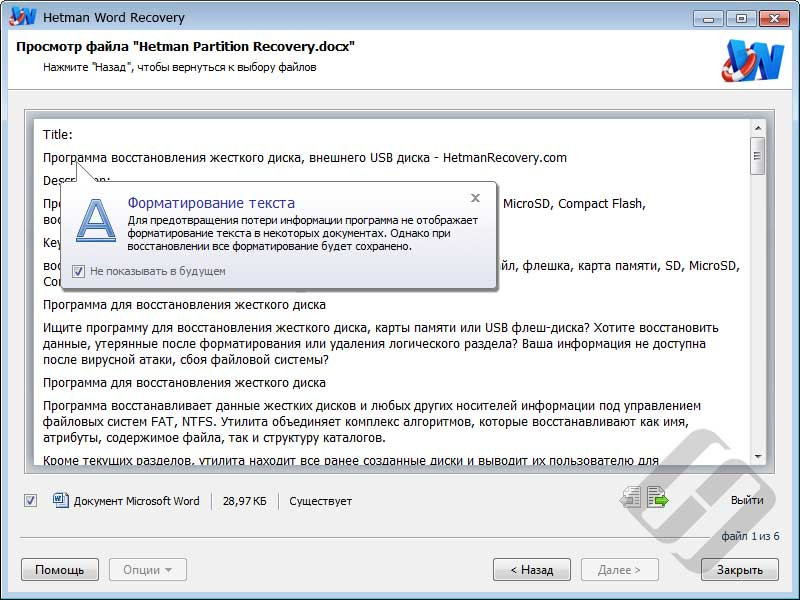Click the next file icon with green arrow
The height and width of the screenshot is (600, 800).
pos(657,497)
